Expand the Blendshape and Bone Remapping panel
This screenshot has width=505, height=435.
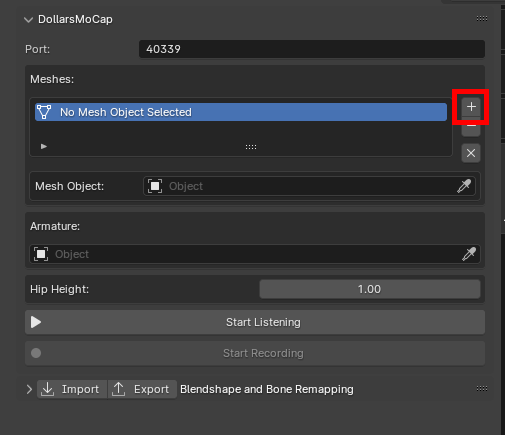click(x=29, y=389)
